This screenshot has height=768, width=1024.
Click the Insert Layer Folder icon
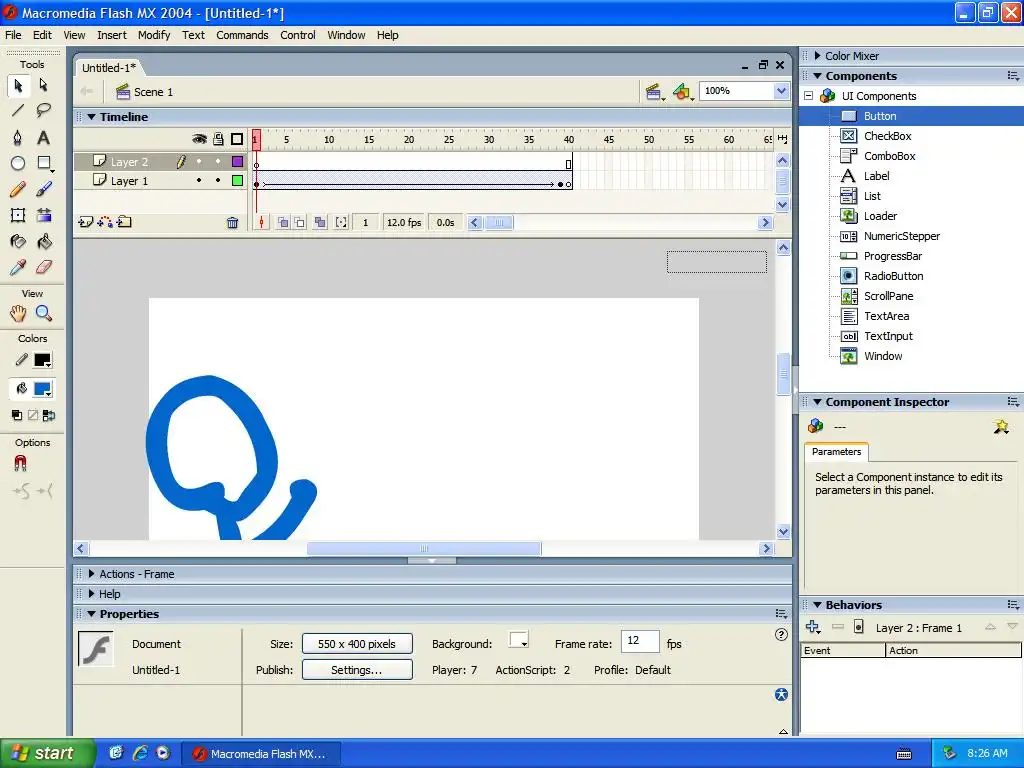click(124, 222)
